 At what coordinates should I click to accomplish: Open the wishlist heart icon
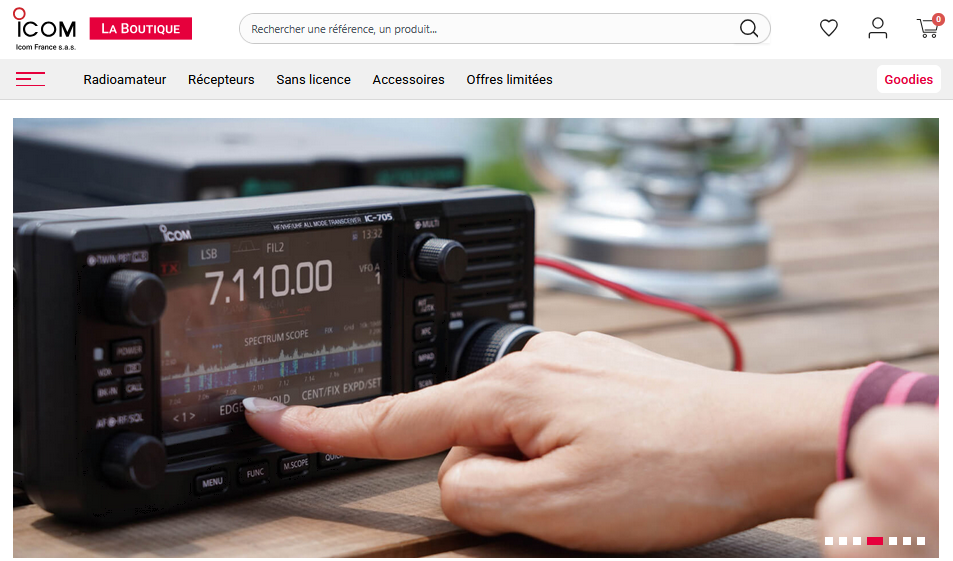pyautogui.click(x=828, y=28)
